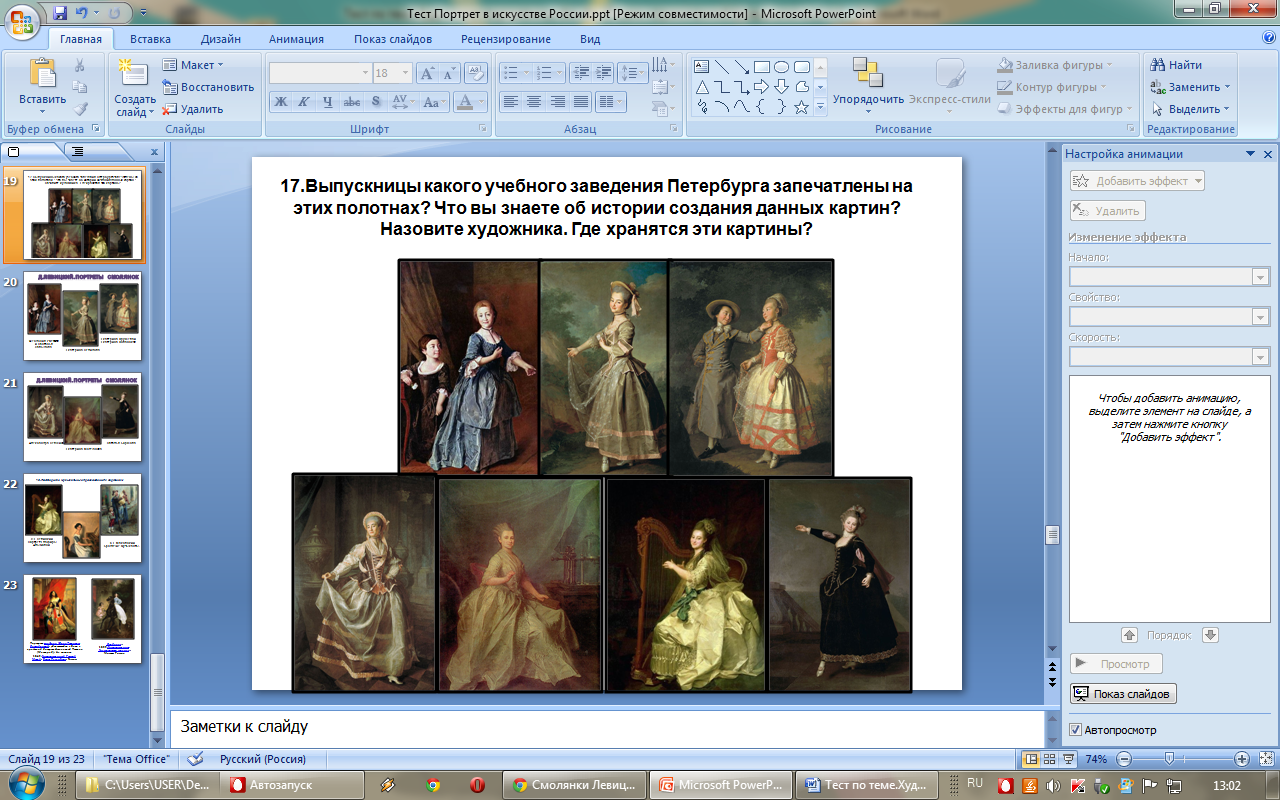Click Создать слайд to add a slide
Image resolution: width=1280 pixels, height=800 pixels.
coord(134,87)
